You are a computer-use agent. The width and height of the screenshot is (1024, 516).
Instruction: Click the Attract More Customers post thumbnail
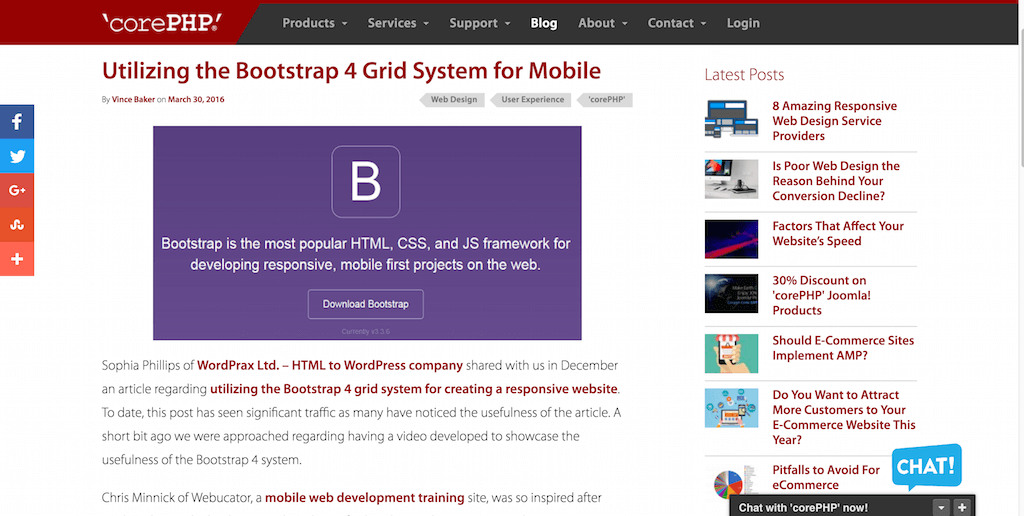point(731,408)
